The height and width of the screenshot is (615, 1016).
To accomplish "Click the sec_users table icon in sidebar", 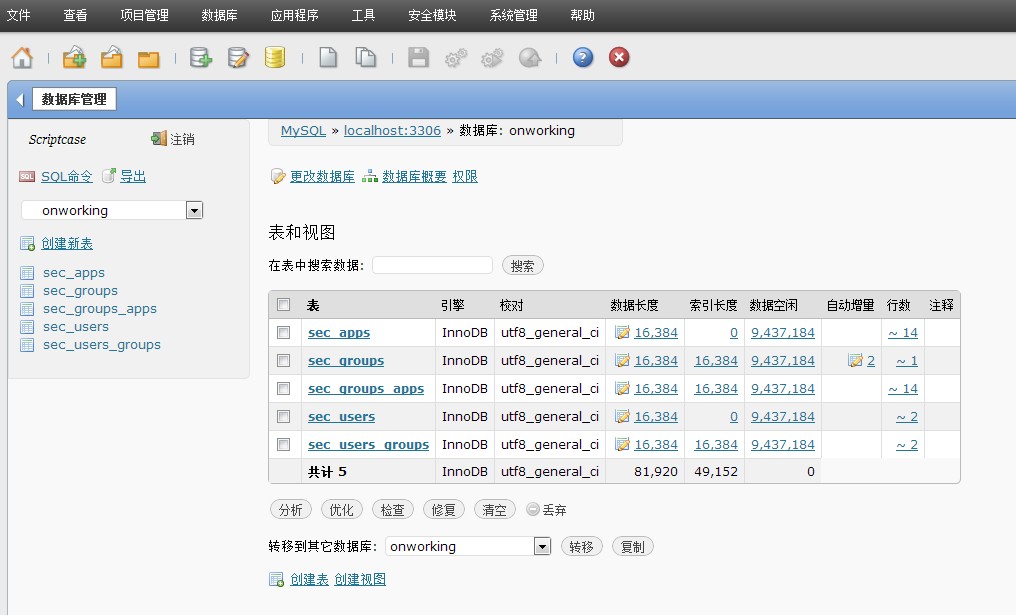I will tap(27, 327).
